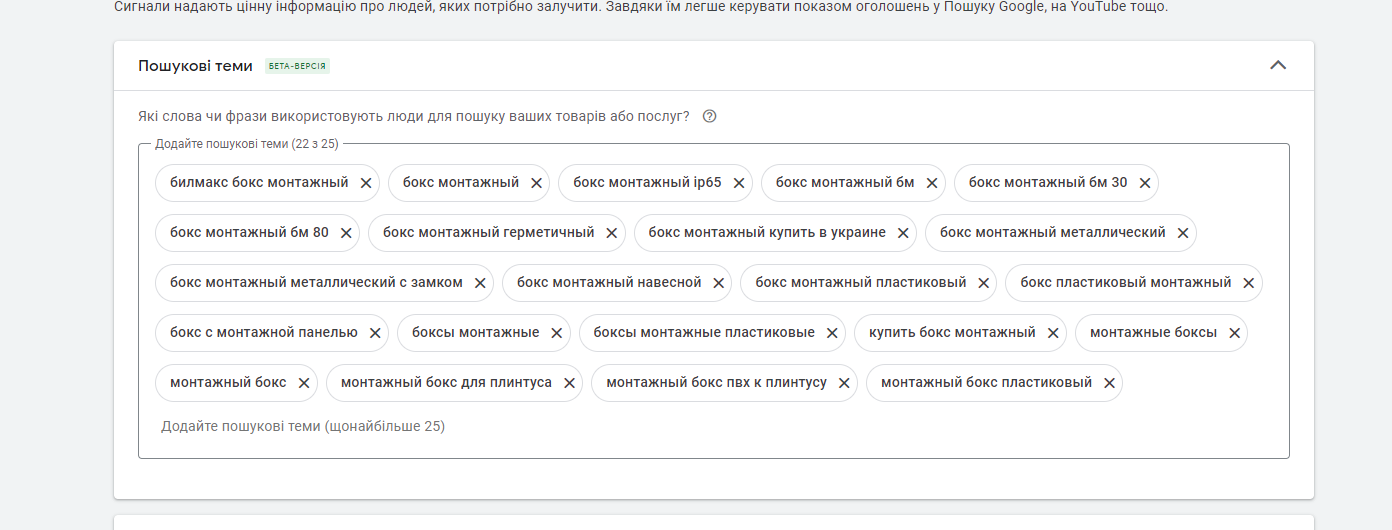Image resolution: width=1392 pixels, height=530 pixels.
Task: Click the Пошукові теми section header title
Action: (195, 66)
